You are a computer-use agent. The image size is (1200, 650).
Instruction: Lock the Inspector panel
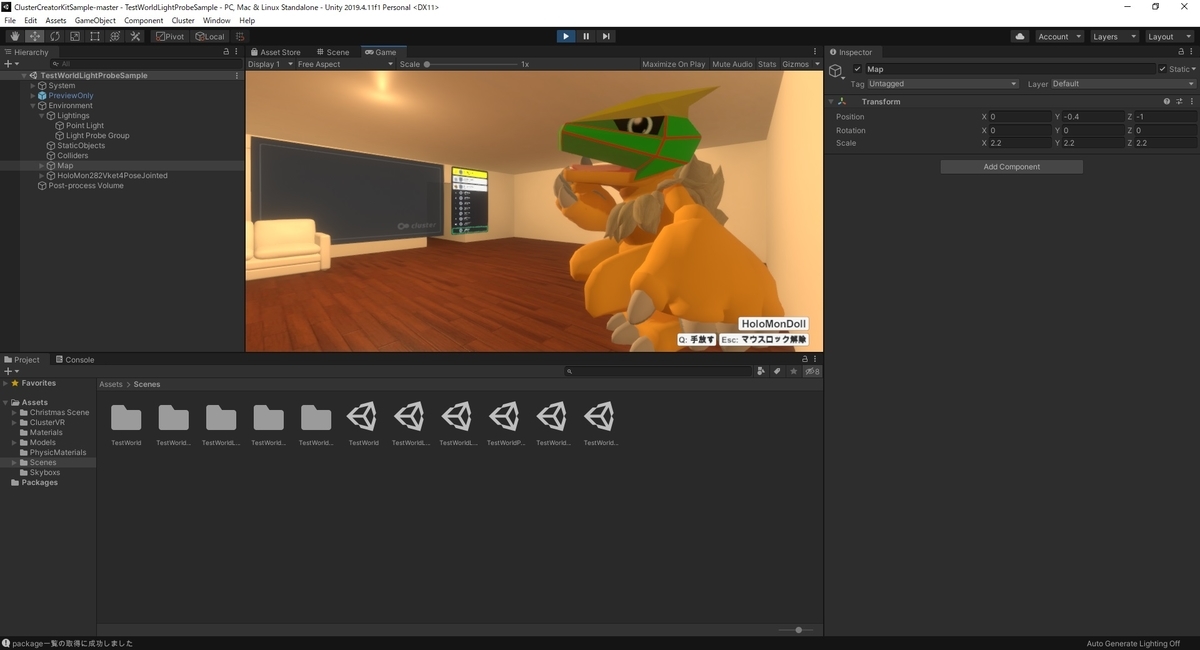[1180, 52]
